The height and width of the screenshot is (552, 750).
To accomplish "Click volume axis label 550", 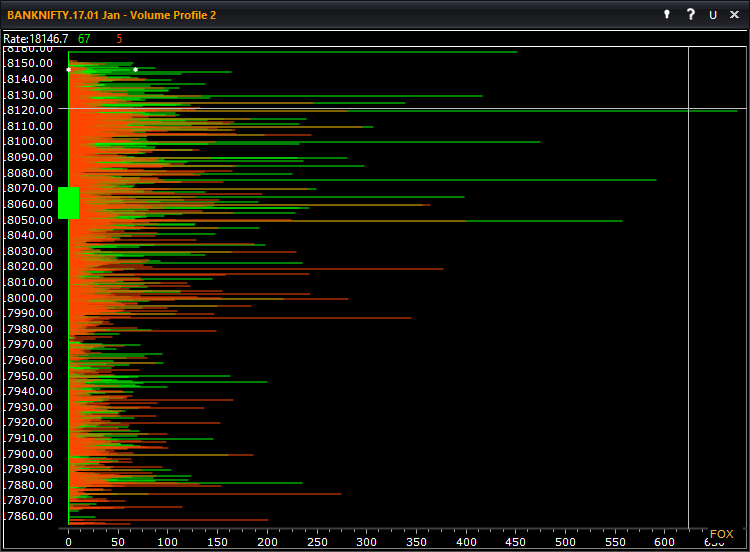I will pos(615,542).
